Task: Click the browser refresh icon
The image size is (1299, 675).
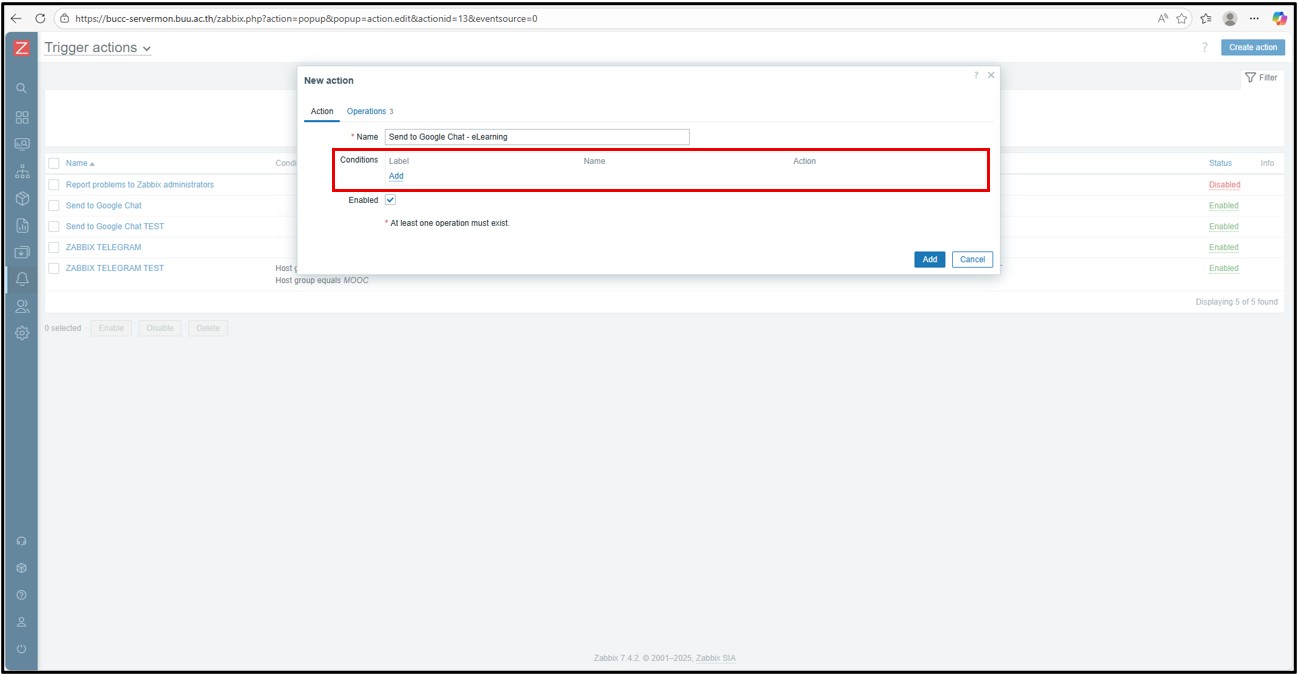Action: [x=40, y=18]
